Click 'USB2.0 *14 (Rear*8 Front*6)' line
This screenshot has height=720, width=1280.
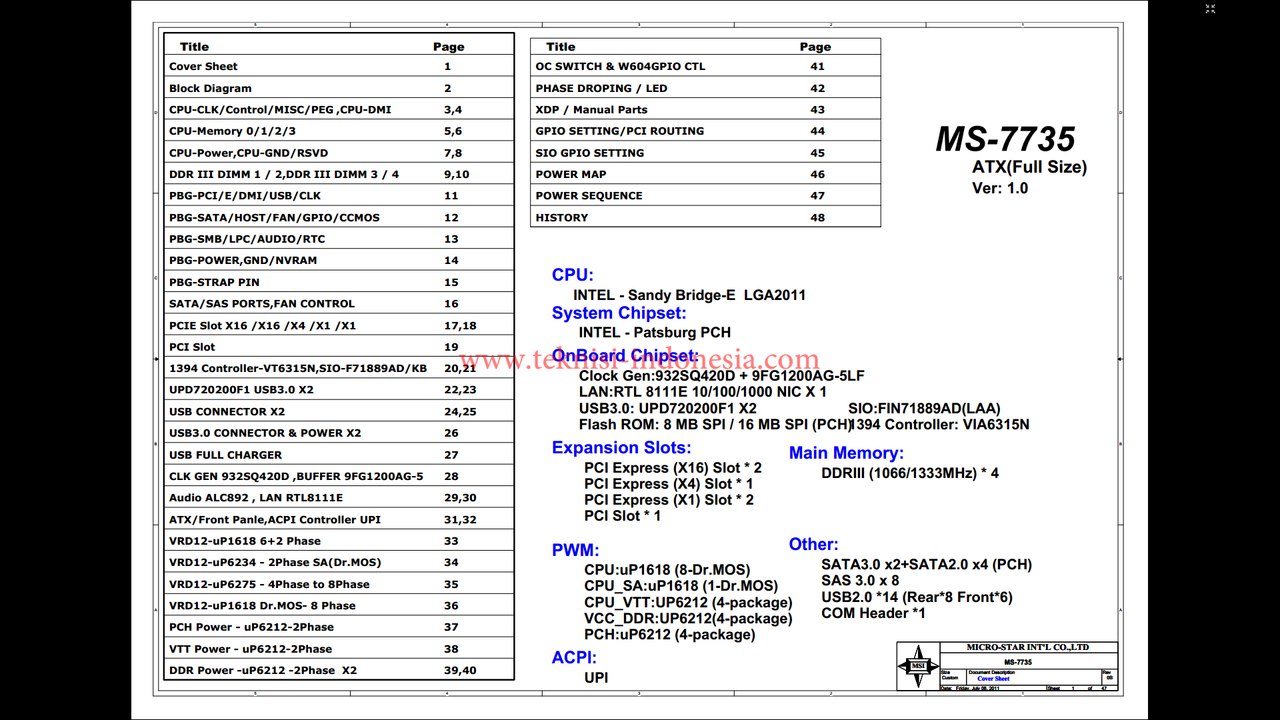pos(917,597)
